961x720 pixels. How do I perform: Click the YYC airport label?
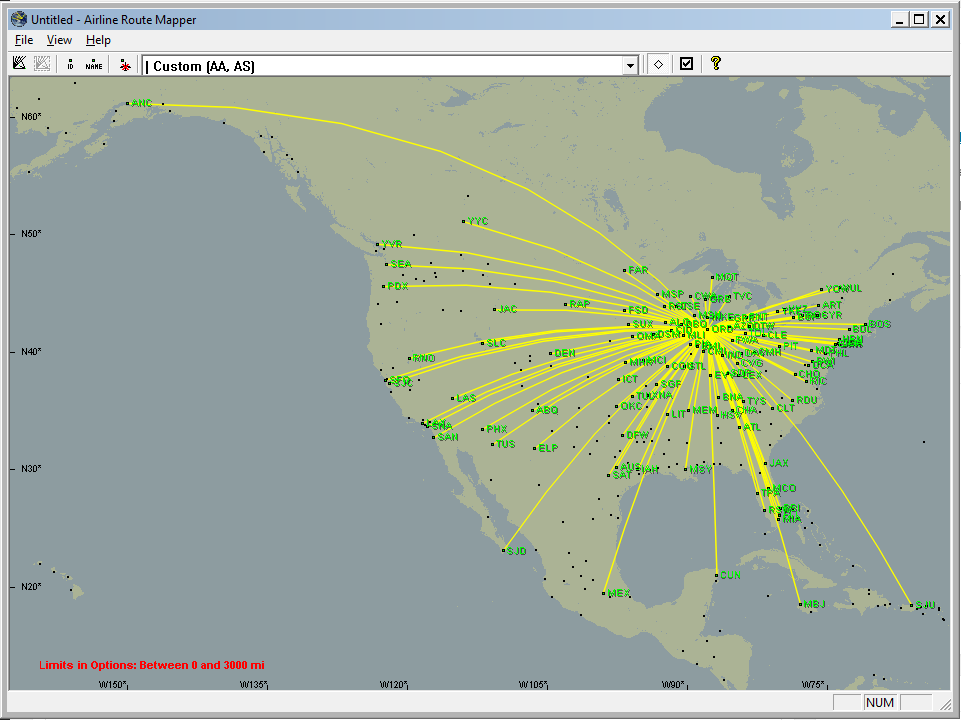click(x=477, y=221)
